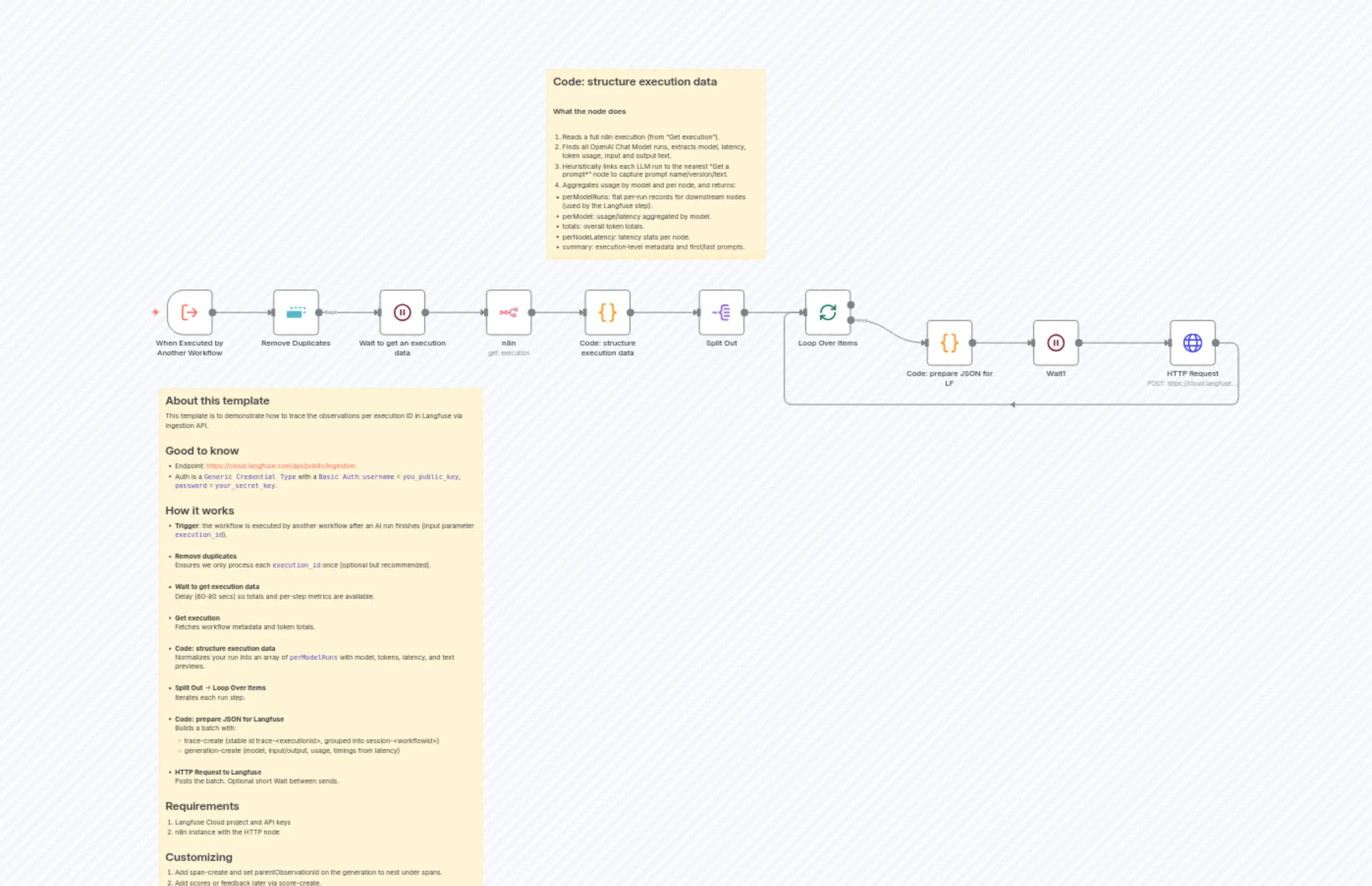Click the loop-back connection returning to Loop Over Items
Image resolution: width=1372 pixels, height=886 pixels.
tap(1013, 404)
